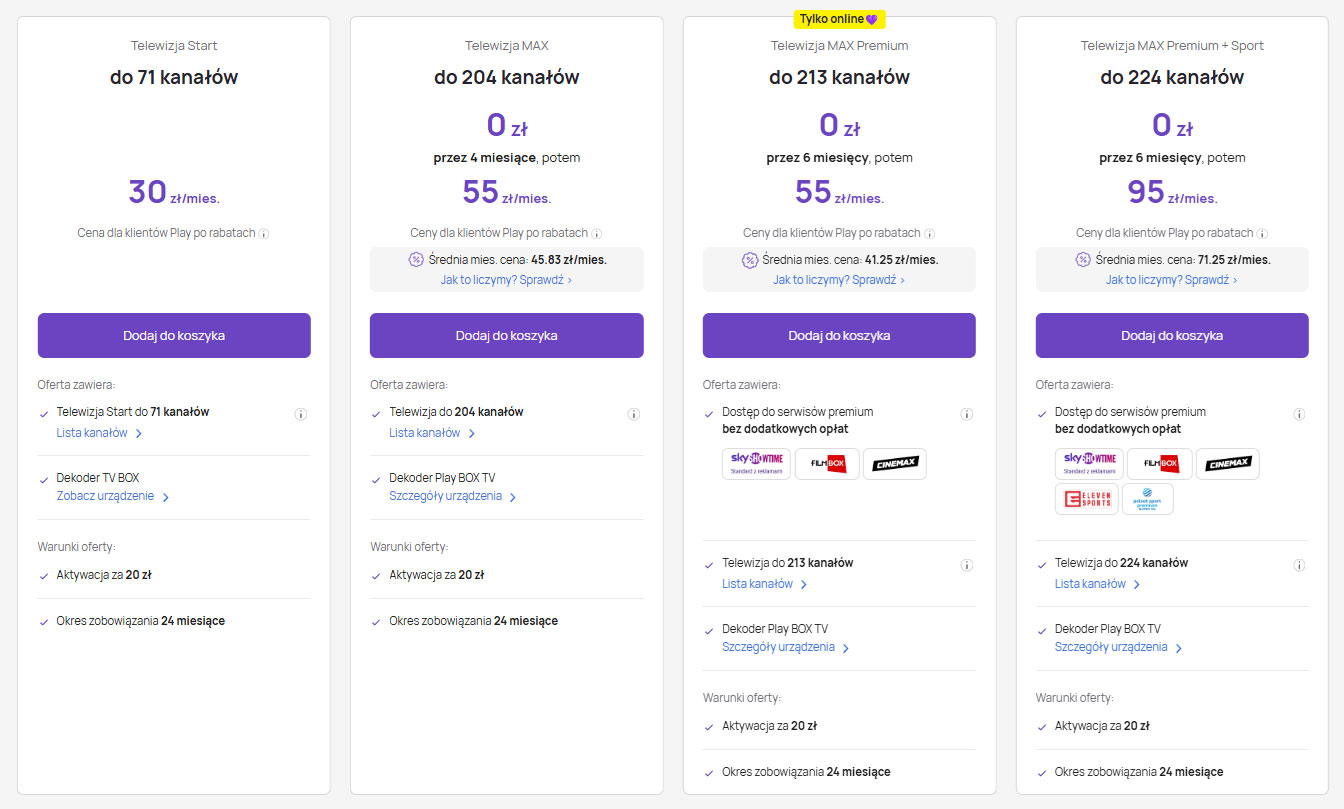Open 'Szczegóły urządzenia' in MAX Premium card
Image resolution: width=1344 pixels, height=809 pixels.
click(x=778, y=647)
